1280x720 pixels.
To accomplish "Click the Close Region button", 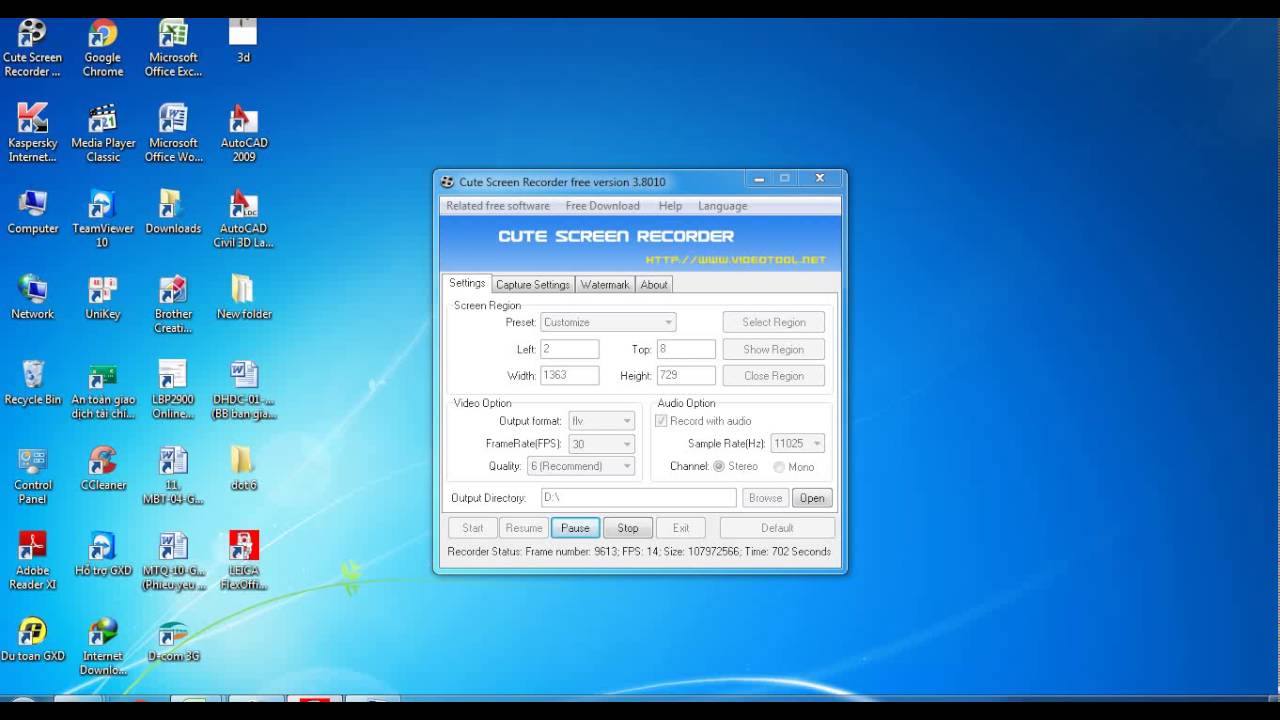I will 774,376.
